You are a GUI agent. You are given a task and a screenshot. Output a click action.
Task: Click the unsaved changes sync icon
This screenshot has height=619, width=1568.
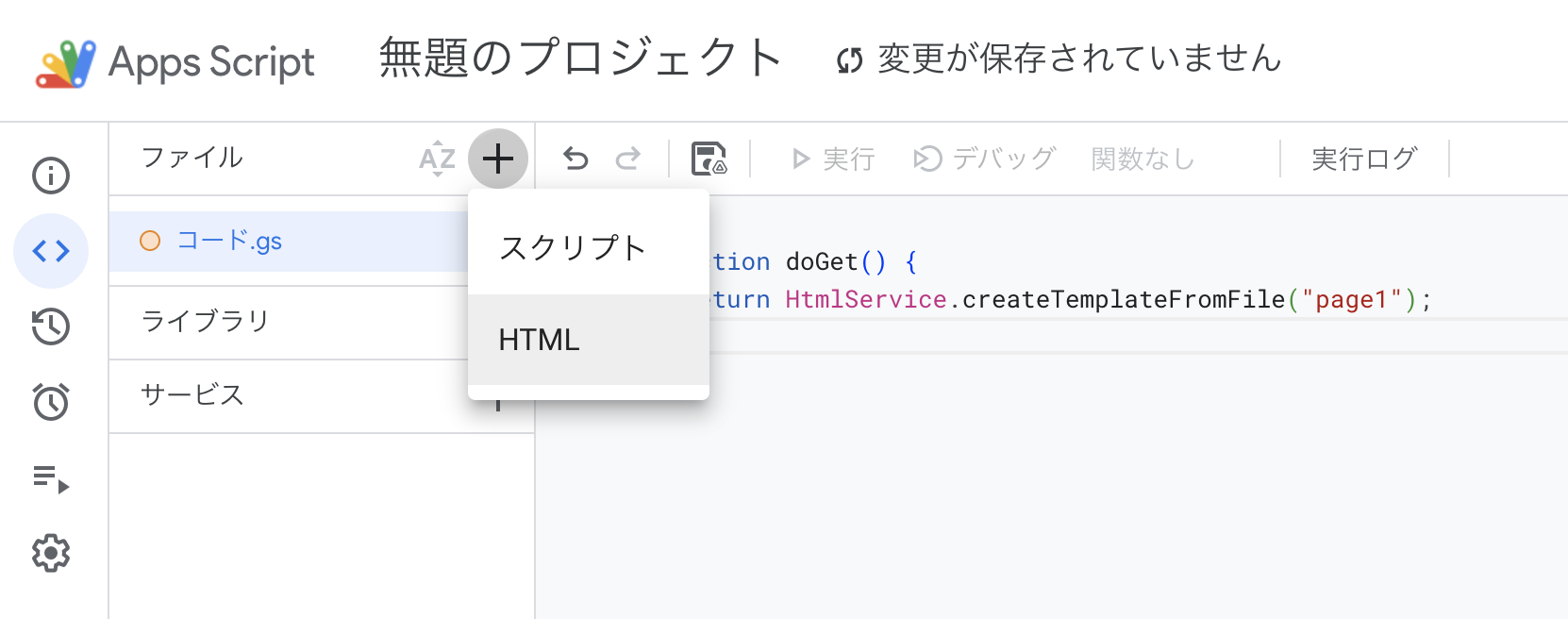(850, 60)
